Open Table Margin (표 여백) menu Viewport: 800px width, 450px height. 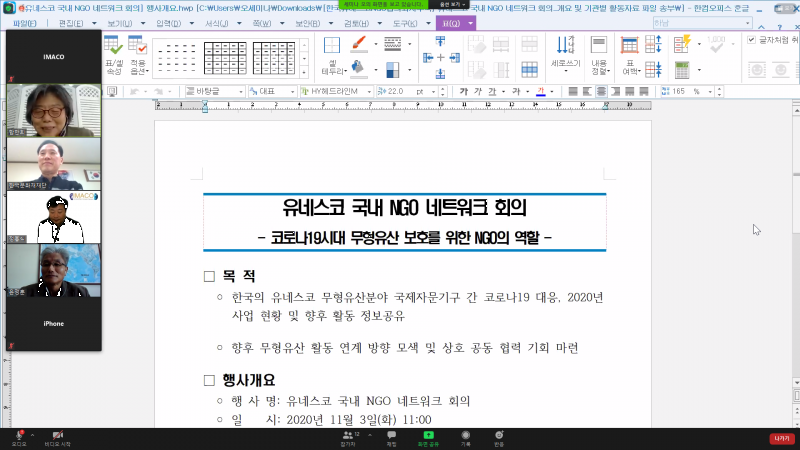pos(631,55)
